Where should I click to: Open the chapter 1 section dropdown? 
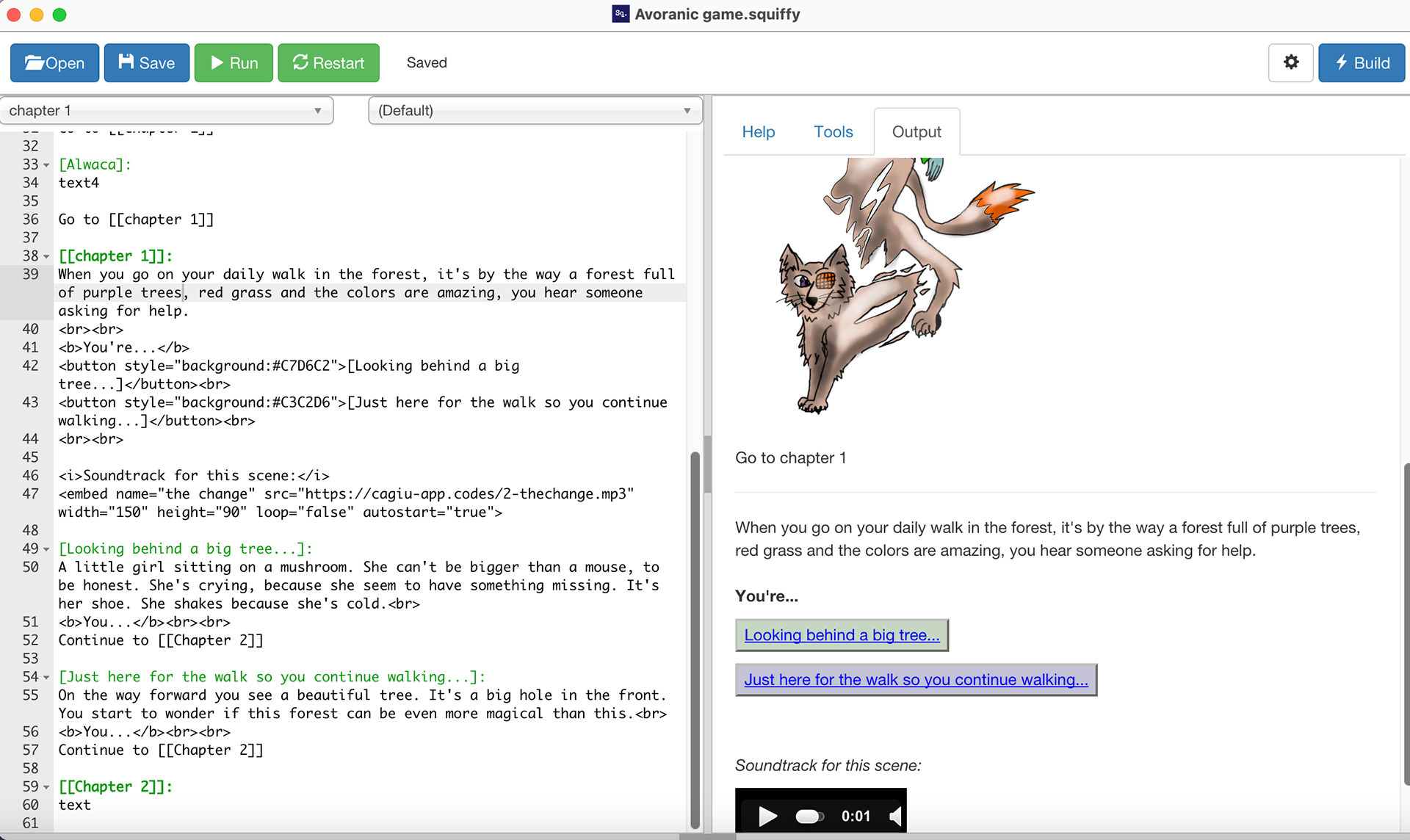(x=167, y=111)
